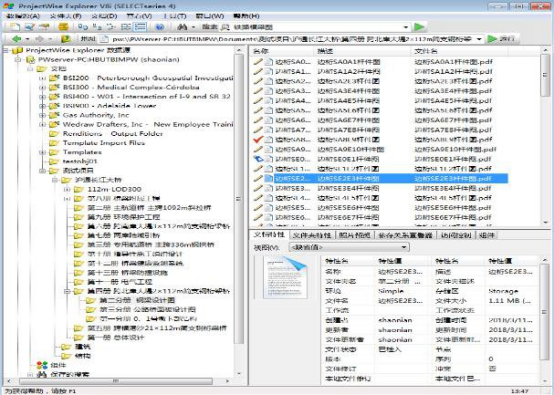The height and width of the screenshot is (395, 554).
Task: Click the Forward navigation arrow
Action: (x=40, y=39)
